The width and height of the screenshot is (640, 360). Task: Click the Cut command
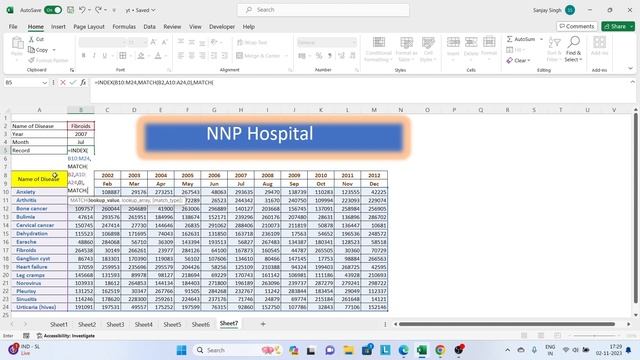click(36, 39)
